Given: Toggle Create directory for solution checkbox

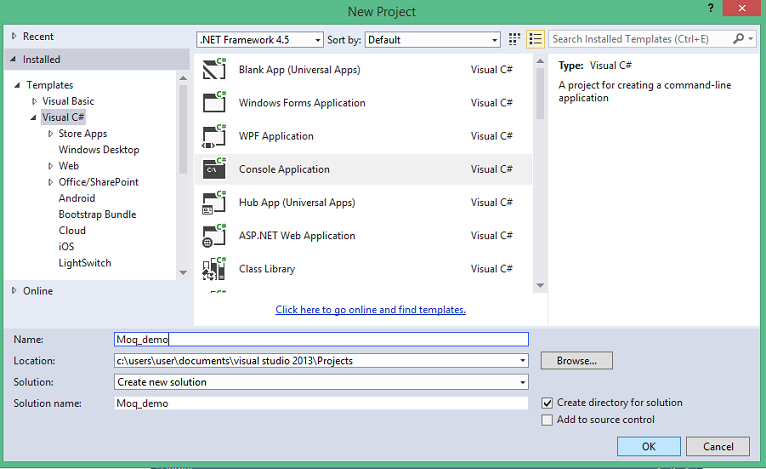Looking at the screenshot, I should (x=547, y=403).
